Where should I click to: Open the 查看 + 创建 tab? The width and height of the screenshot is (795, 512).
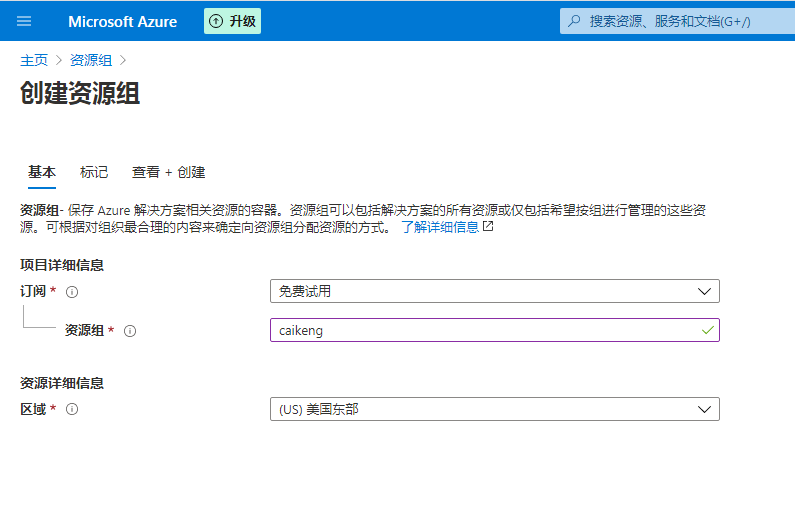[169, 172]
